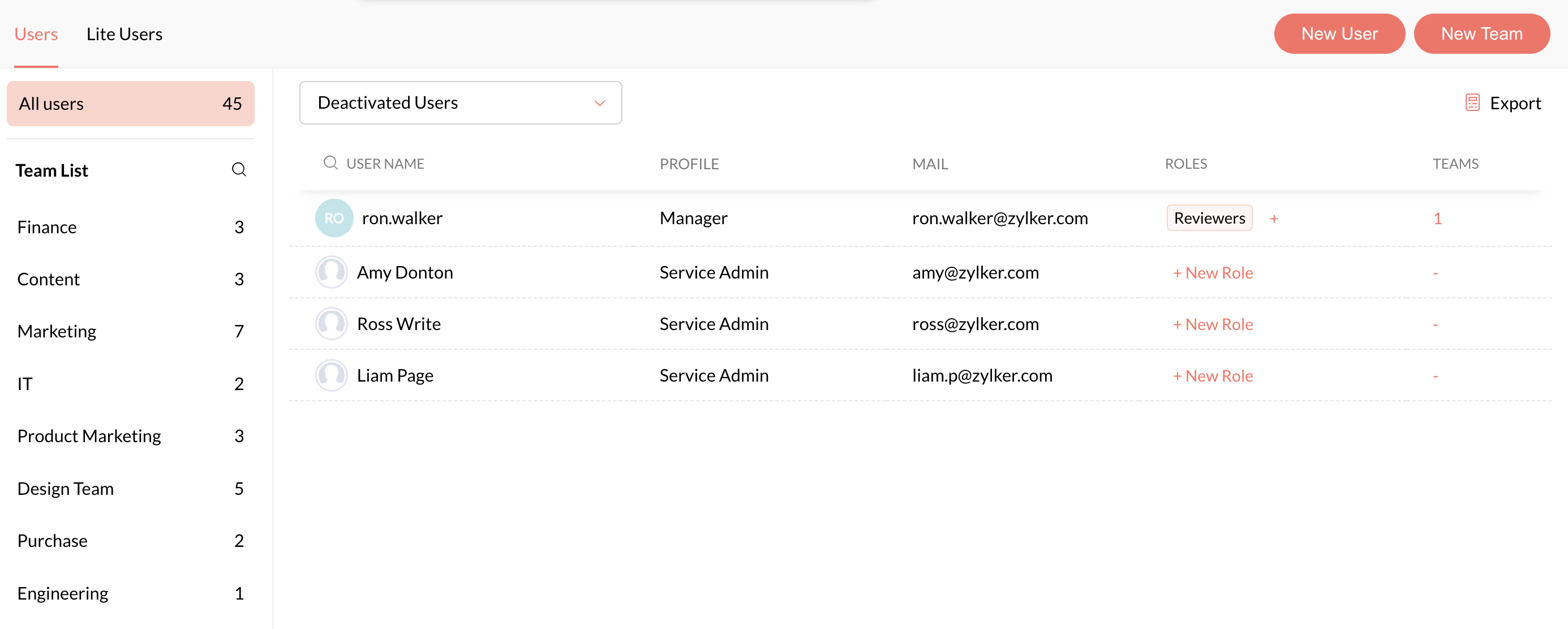This screenshot has height=629, width=1568.
Task: Select All users in the sidebar
Action: (130, 104)
